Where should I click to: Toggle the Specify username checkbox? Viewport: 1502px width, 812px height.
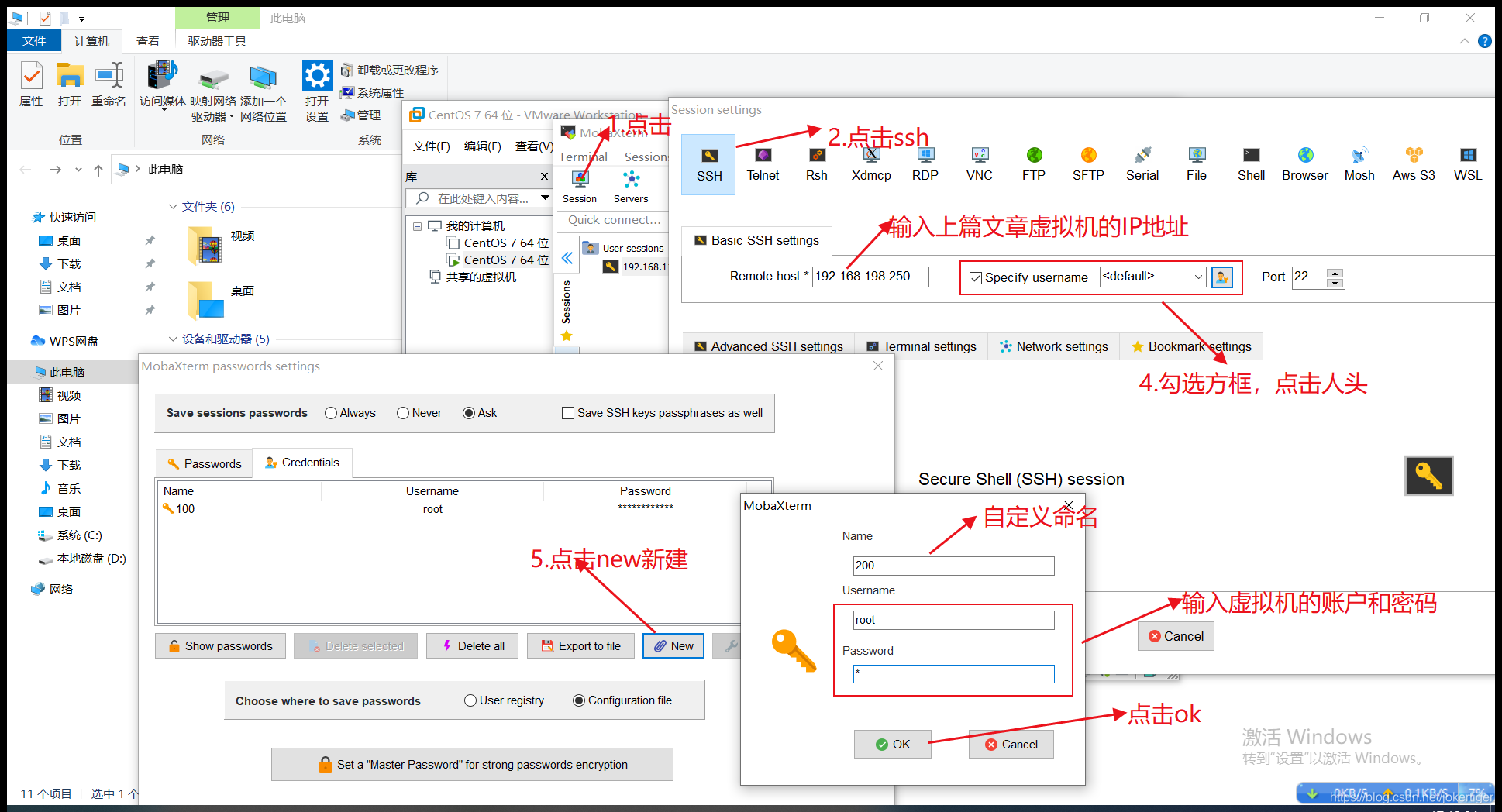click(976, 278)
